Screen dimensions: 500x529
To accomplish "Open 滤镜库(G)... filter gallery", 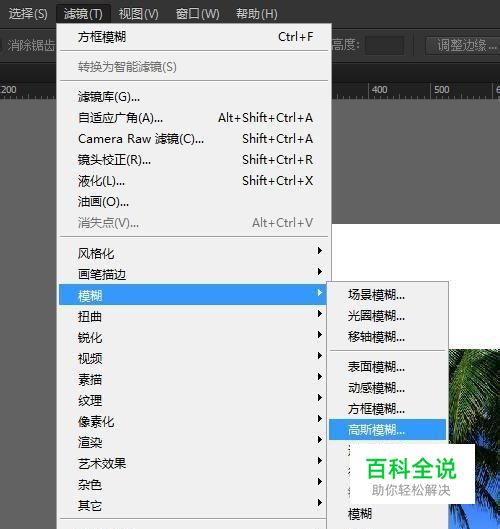I will click(x=194, y=97).
